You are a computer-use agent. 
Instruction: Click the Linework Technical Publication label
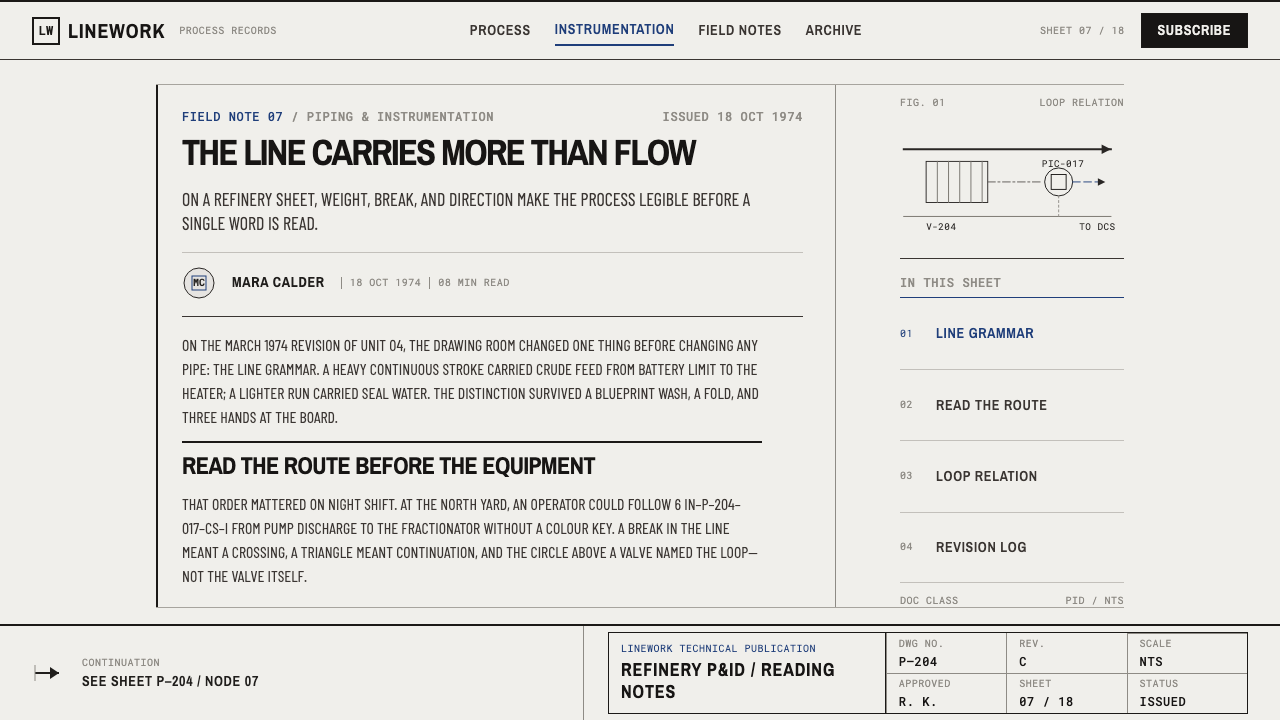(718, 649)
